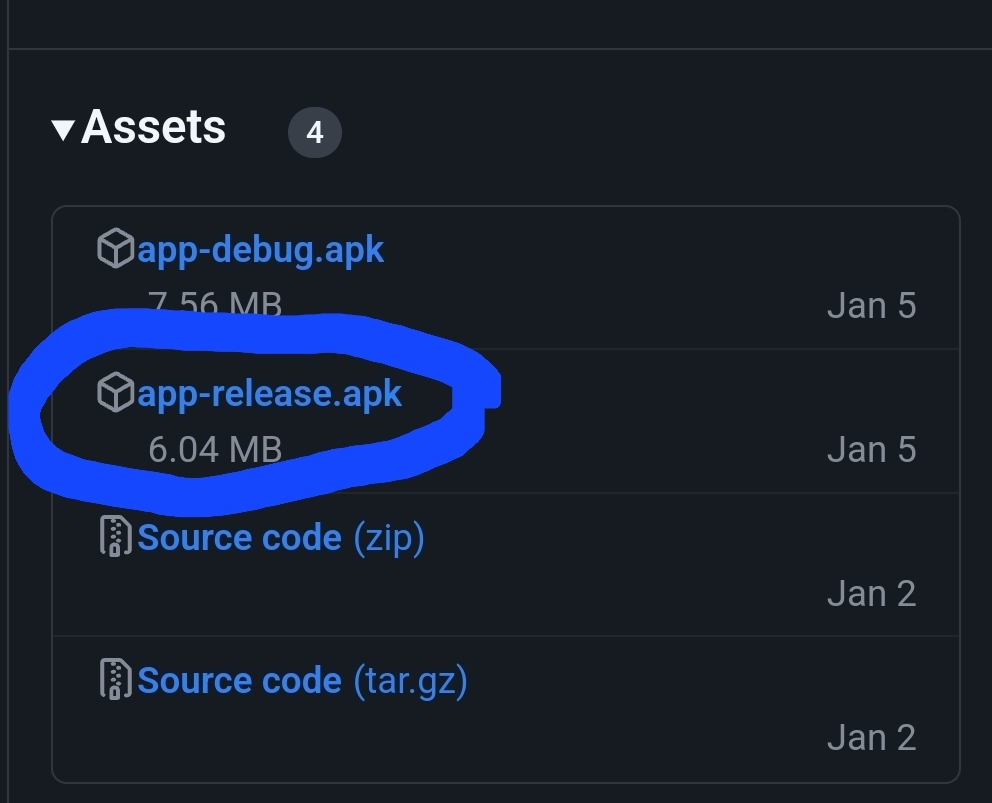
Task: Click the package icon beside app-release.apk
Action: [x=116, y=392]
